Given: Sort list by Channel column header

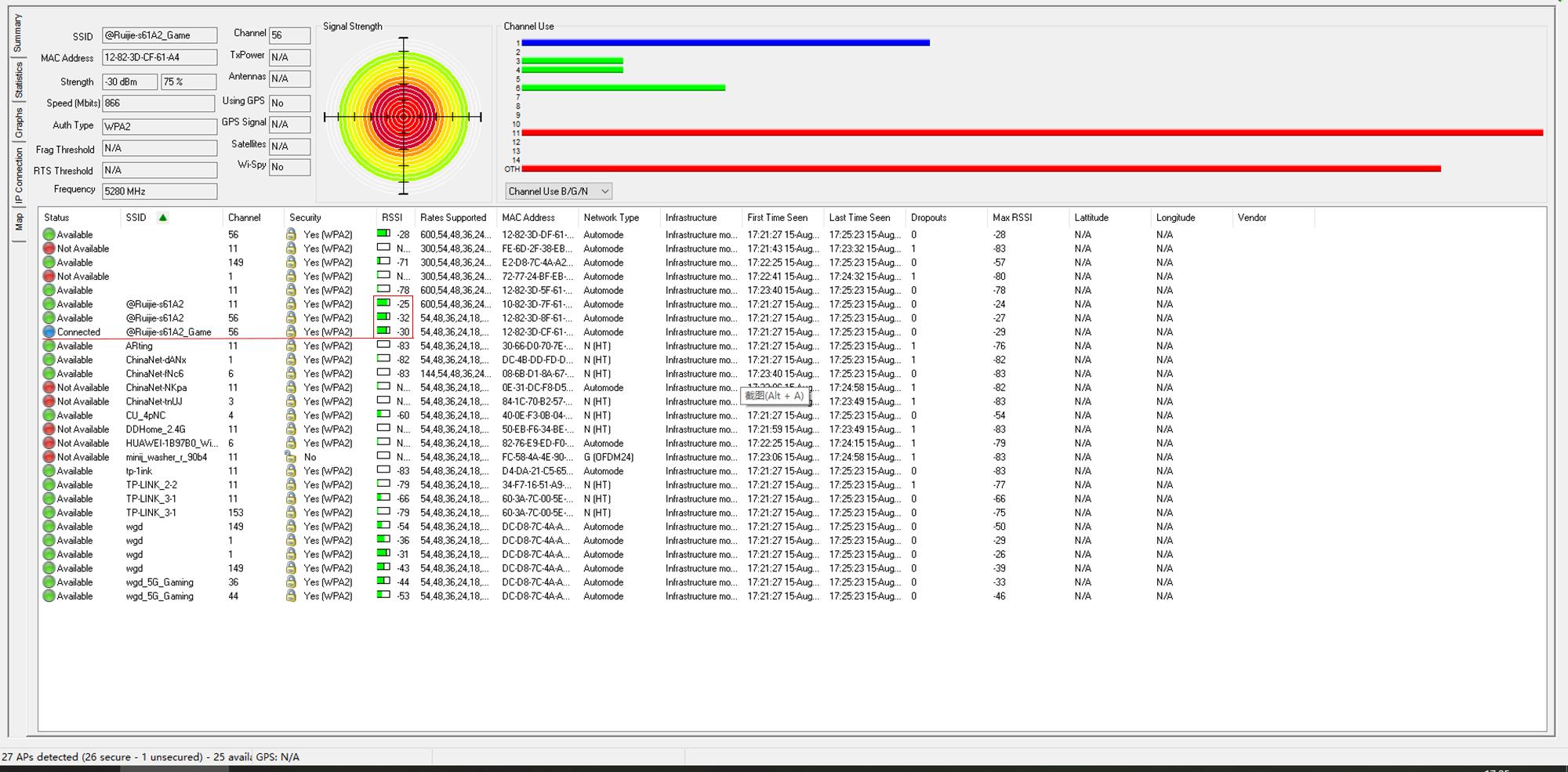Looking at the screenshot, I should (x=244, y=218).
